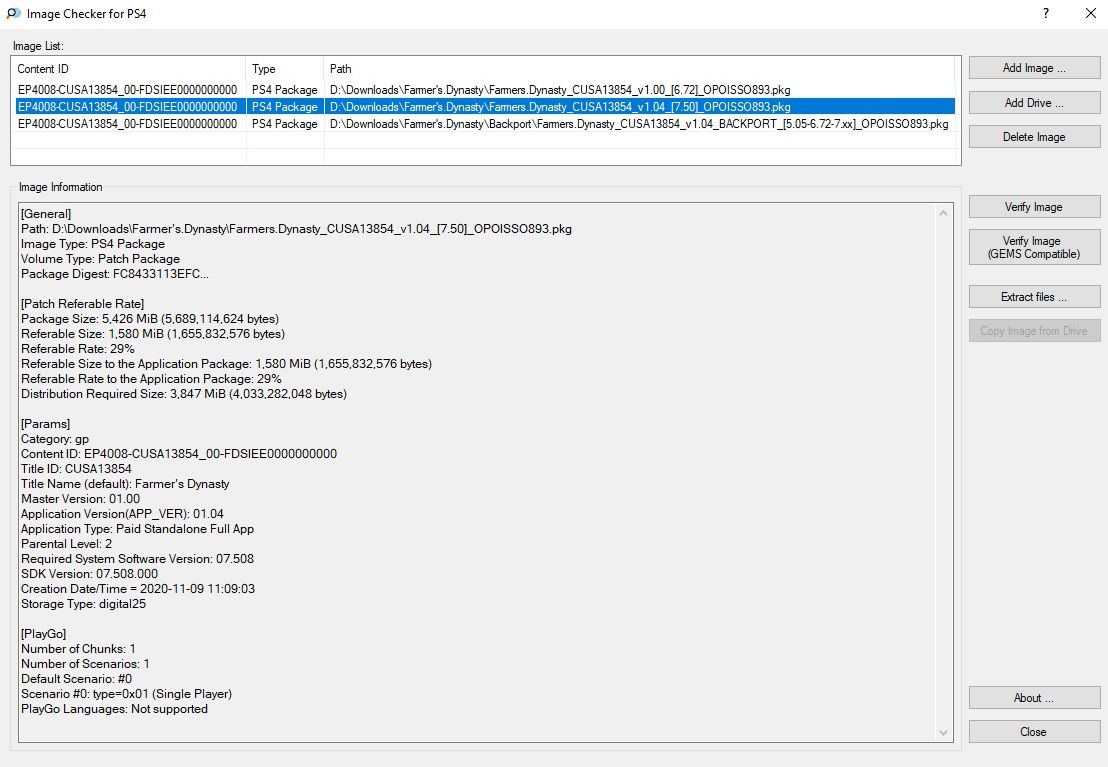
Task: Close the window with the X button
Action: (1090, 14)
